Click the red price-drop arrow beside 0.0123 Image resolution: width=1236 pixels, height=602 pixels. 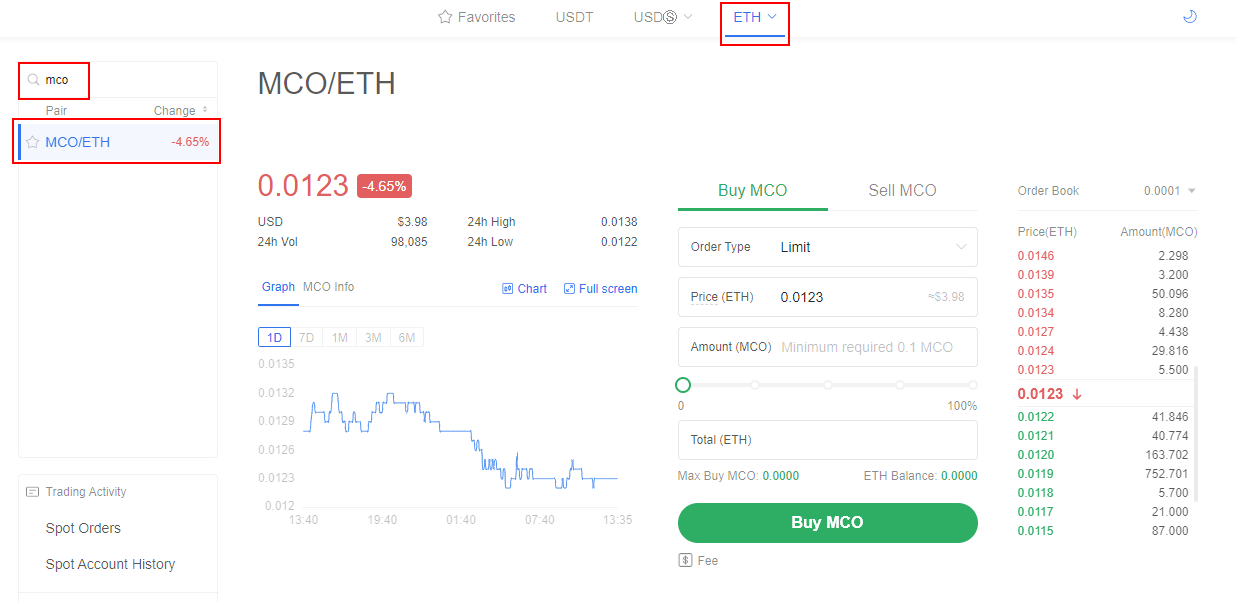pos(1077,393)
